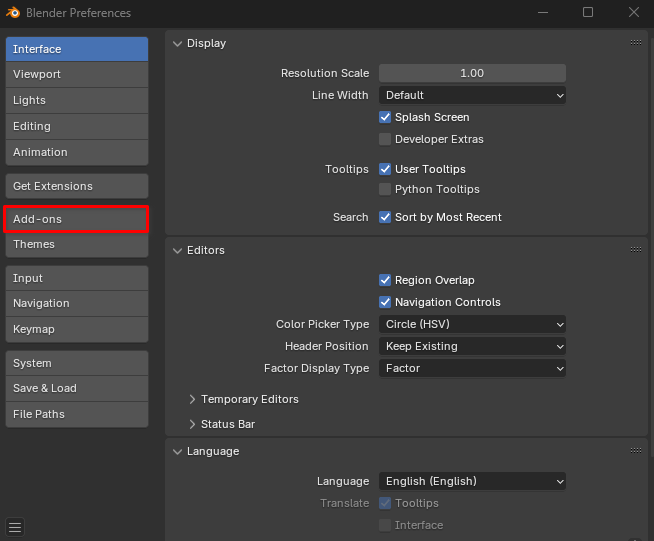Open the Themes section
The height and width of the screenshot is (541, 654).
(x=77, y=244)
